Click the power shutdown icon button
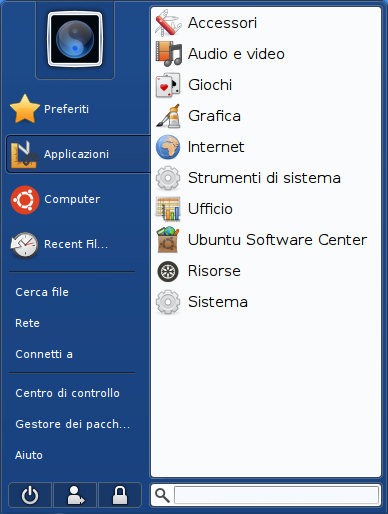Screen dimensions: 388x514 30,495
